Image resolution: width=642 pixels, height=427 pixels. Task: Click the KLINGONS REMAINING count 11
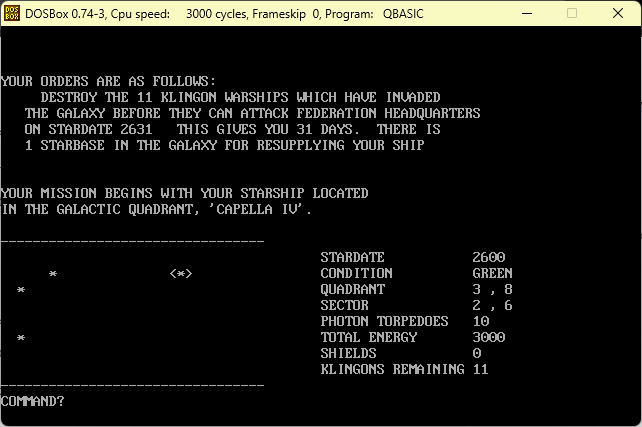[x=481, y=369]
